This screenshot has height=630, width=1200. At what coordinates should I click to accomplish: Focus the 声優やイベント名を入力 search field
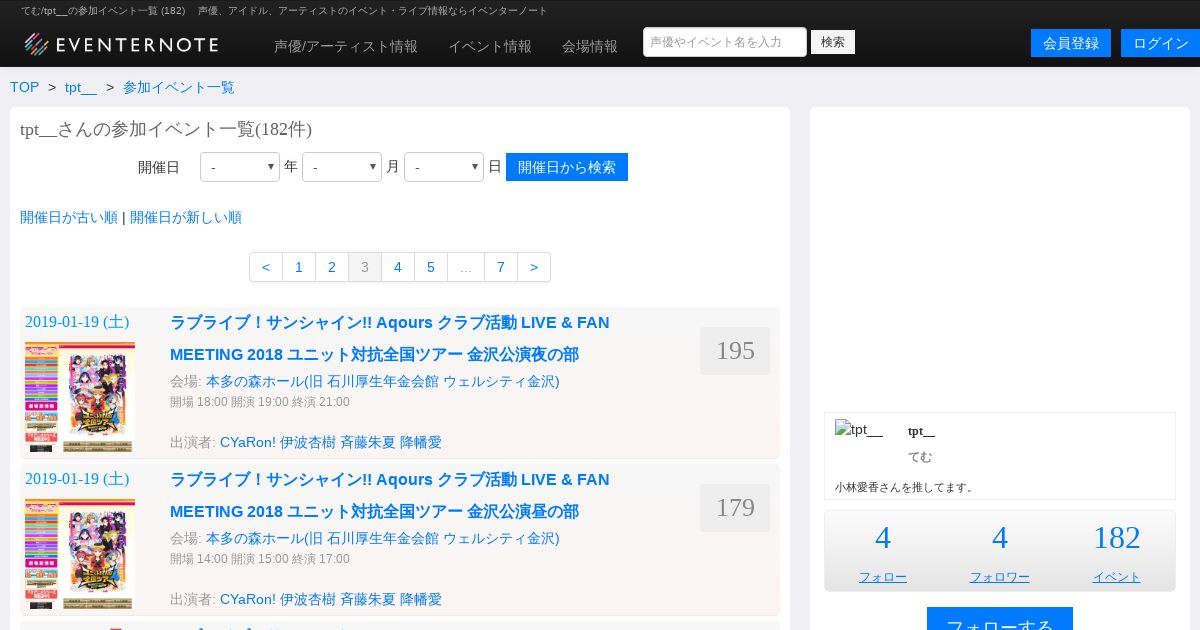click(x=725, y=42)
